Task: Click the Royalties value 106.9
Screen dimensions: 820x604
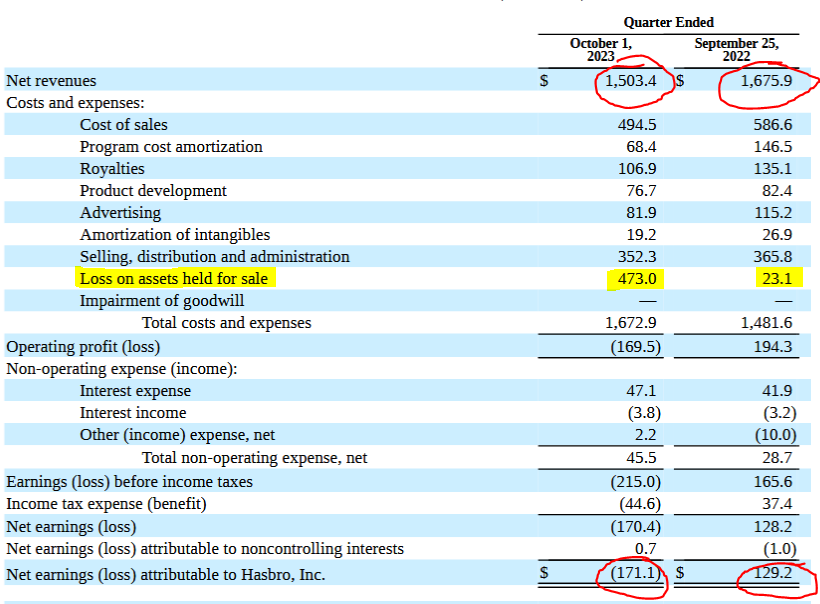Action: tap(637, 169)
